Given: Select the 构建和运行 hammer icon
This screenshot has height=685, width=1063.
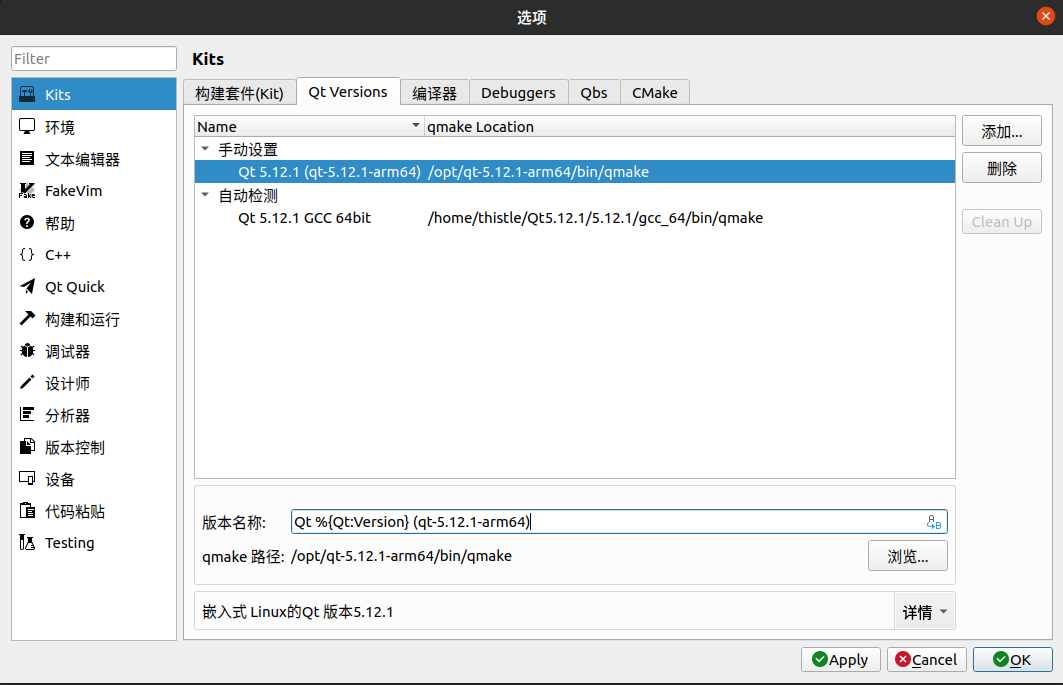Looking at the screenshot, I should click(x=27, y=319).
